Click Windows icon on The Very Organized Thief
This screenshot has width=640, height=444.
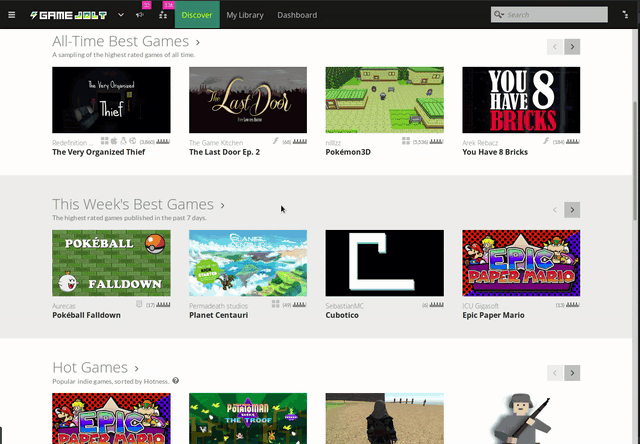104,141
